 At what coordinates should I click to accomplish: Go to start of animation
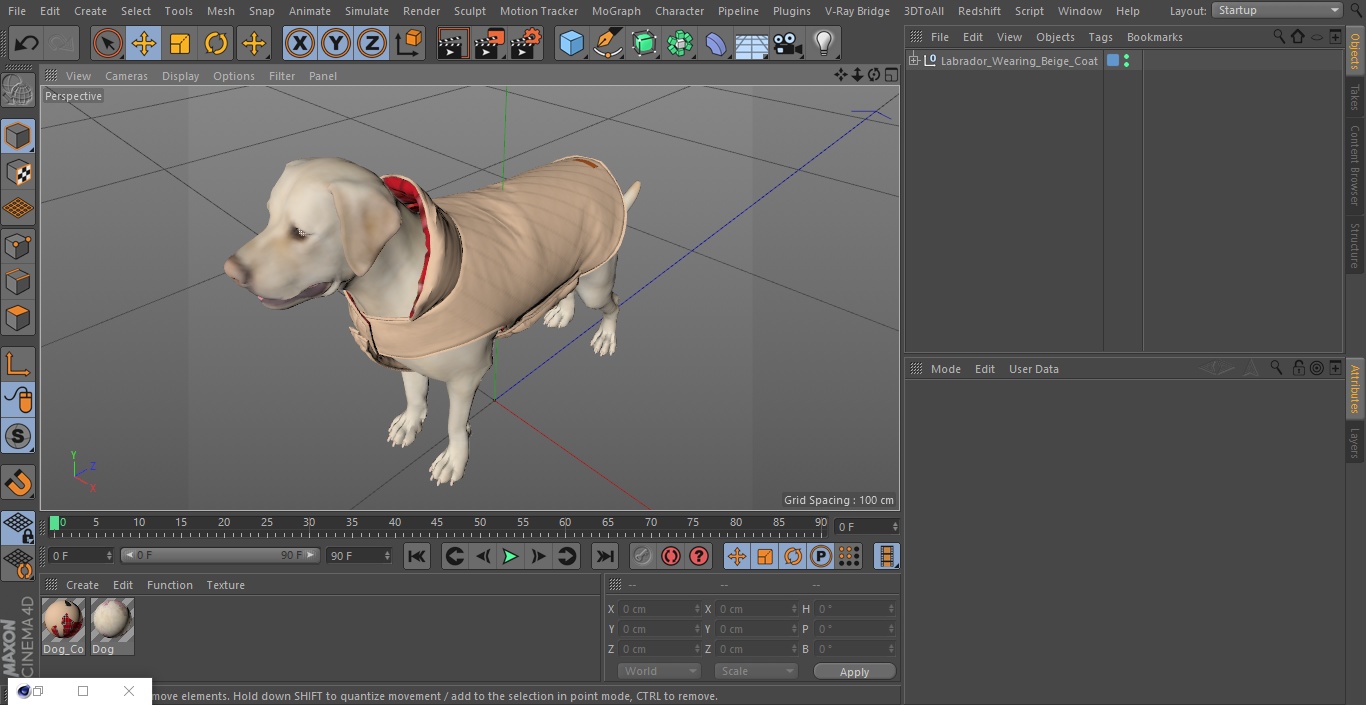(x=417, y=556)
